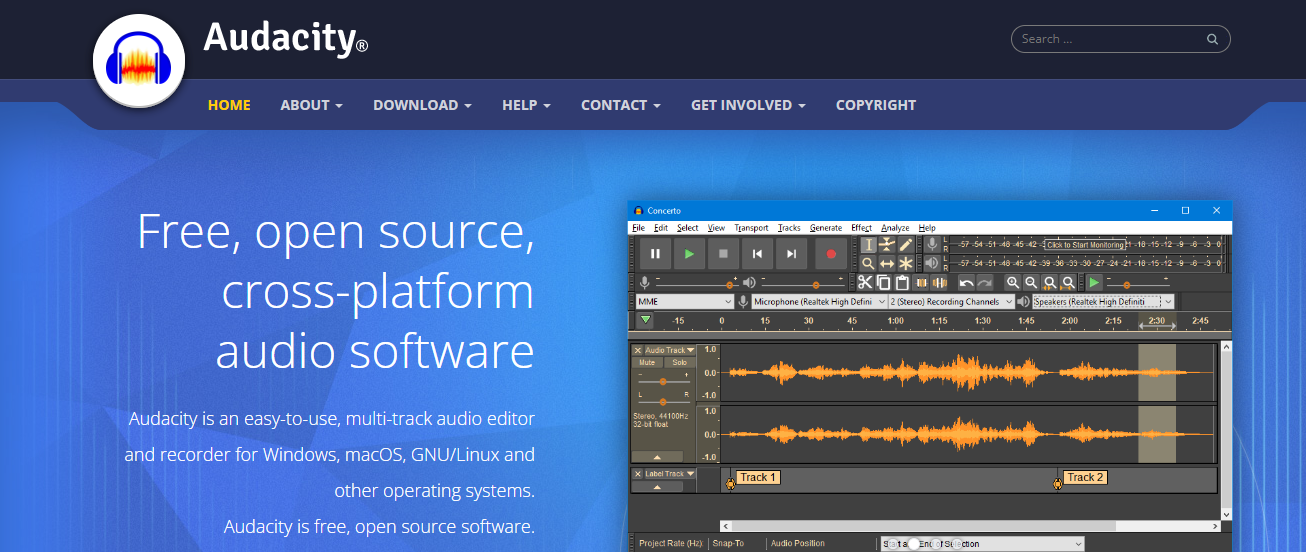The image size is (1306, 552).
Task: Pick the Draw pencil tool
Action: (906, 245)
